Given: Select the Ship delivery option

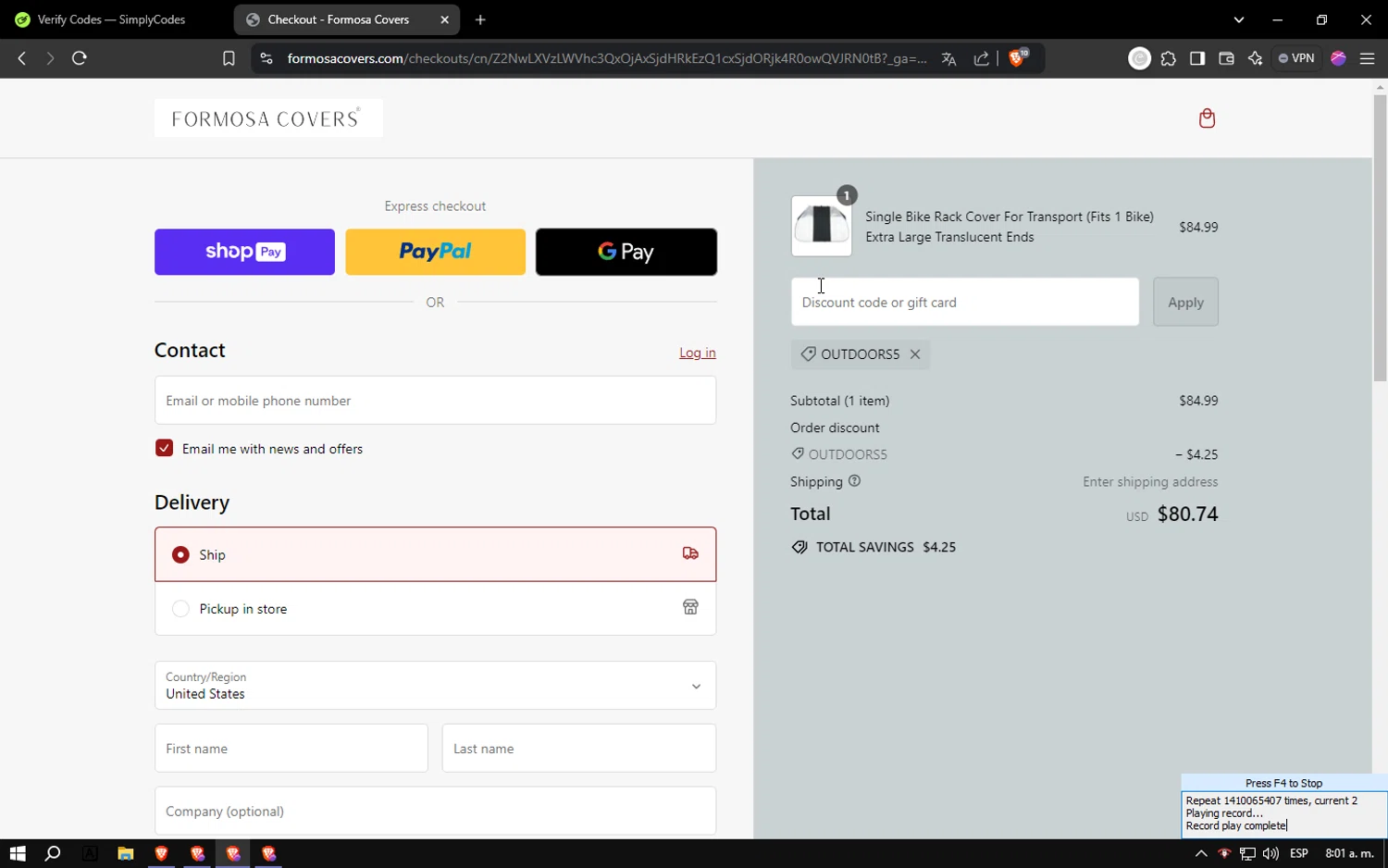Looking at the screenshot, I should pyautogui.click(x=435, y=554).
